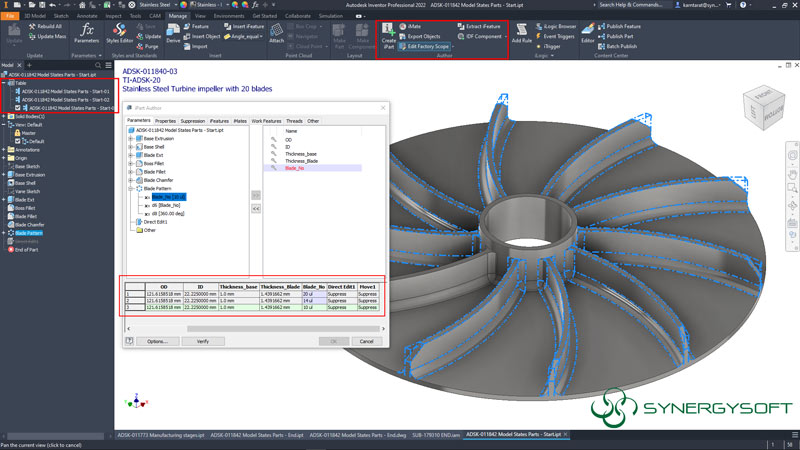The image size is (800, 450).
Task: Click the remove parameter << arrow button
Action: point(255,208)
